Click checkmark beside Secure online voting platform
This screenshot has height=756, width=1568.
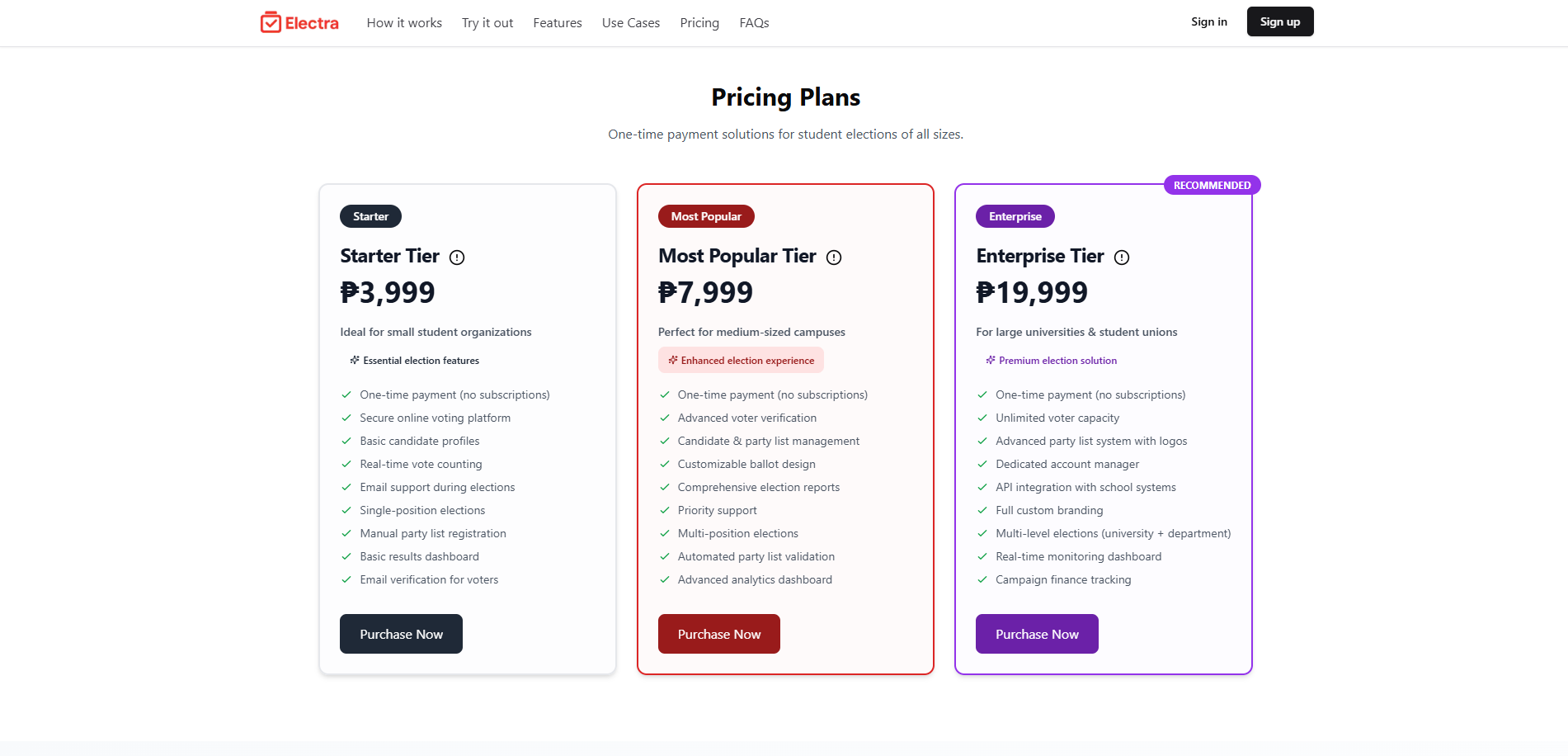pos(346,418)
